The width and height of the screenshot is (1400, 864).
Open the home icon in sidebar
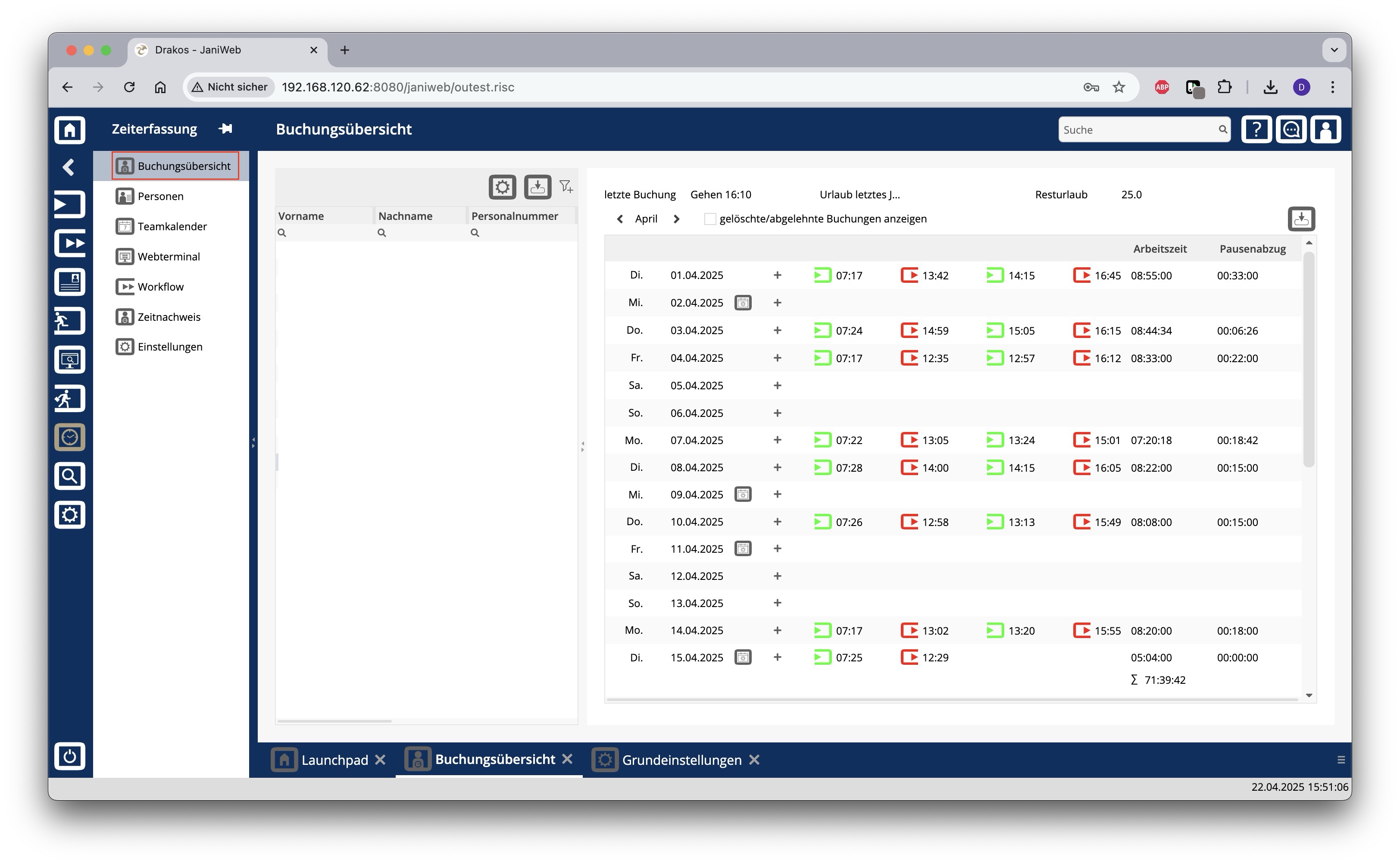(70, 130)
